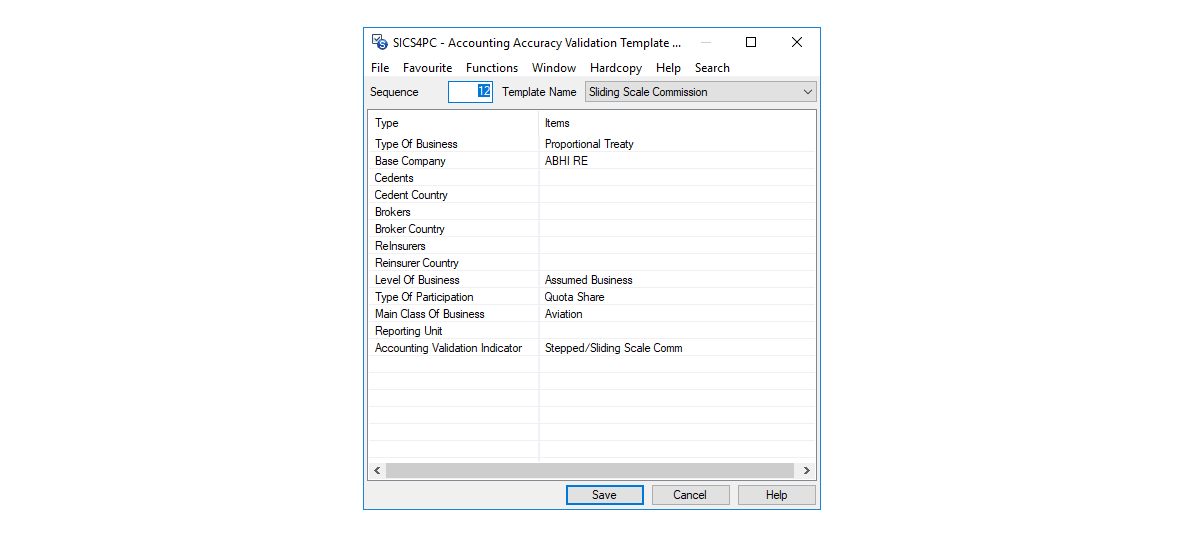1184x536 pixels.
Task: Click the horizontal scrollbar right arrow
Action: point(806,470)
